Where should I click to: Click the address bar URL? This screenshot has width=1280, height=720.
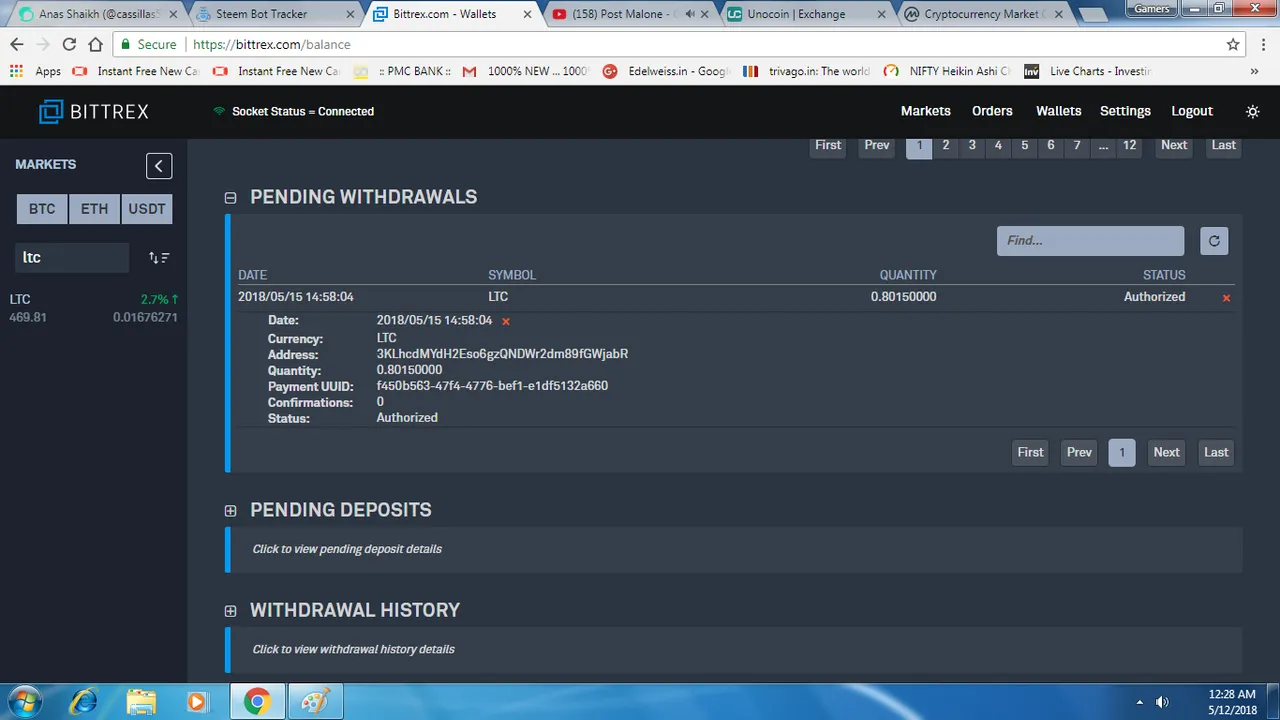[272, 45]
